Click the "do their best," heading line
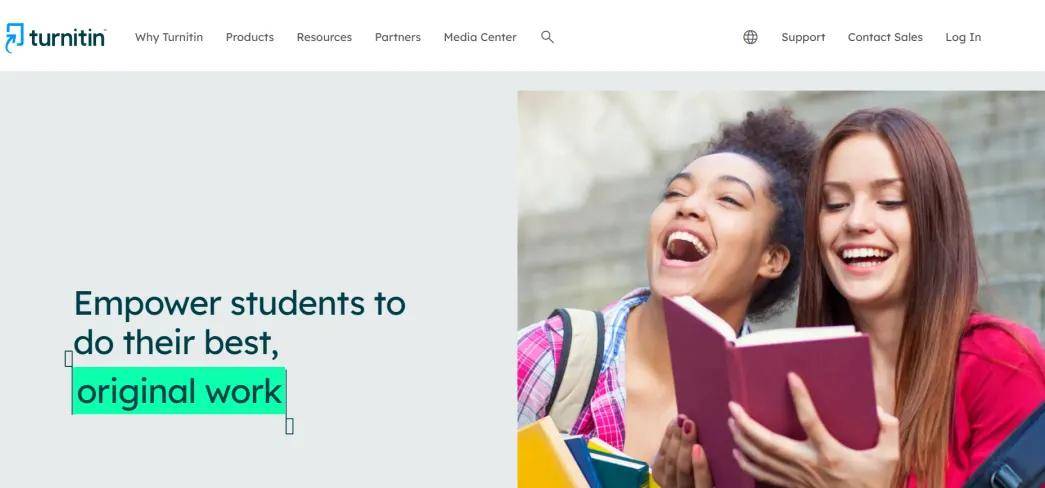Image resolution: width=1045 pixels, height=488 pixels. tap(176, 343)
